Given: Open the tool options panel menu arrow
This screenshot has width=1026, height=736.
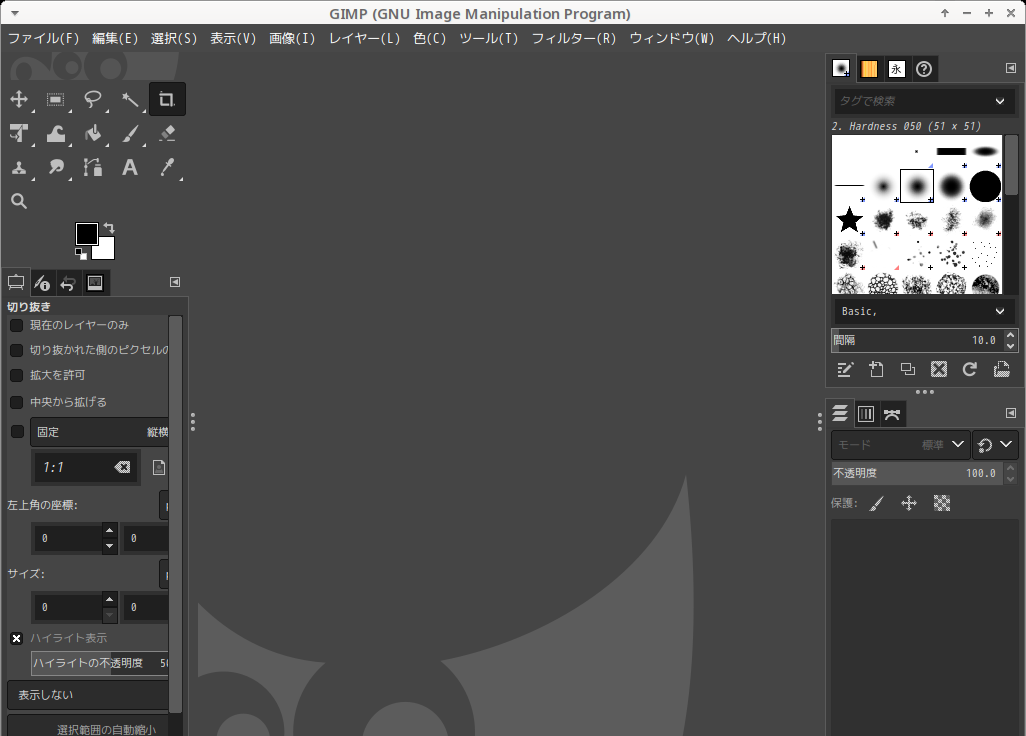Looking at the screenshot, I should (x=175, y=282).
